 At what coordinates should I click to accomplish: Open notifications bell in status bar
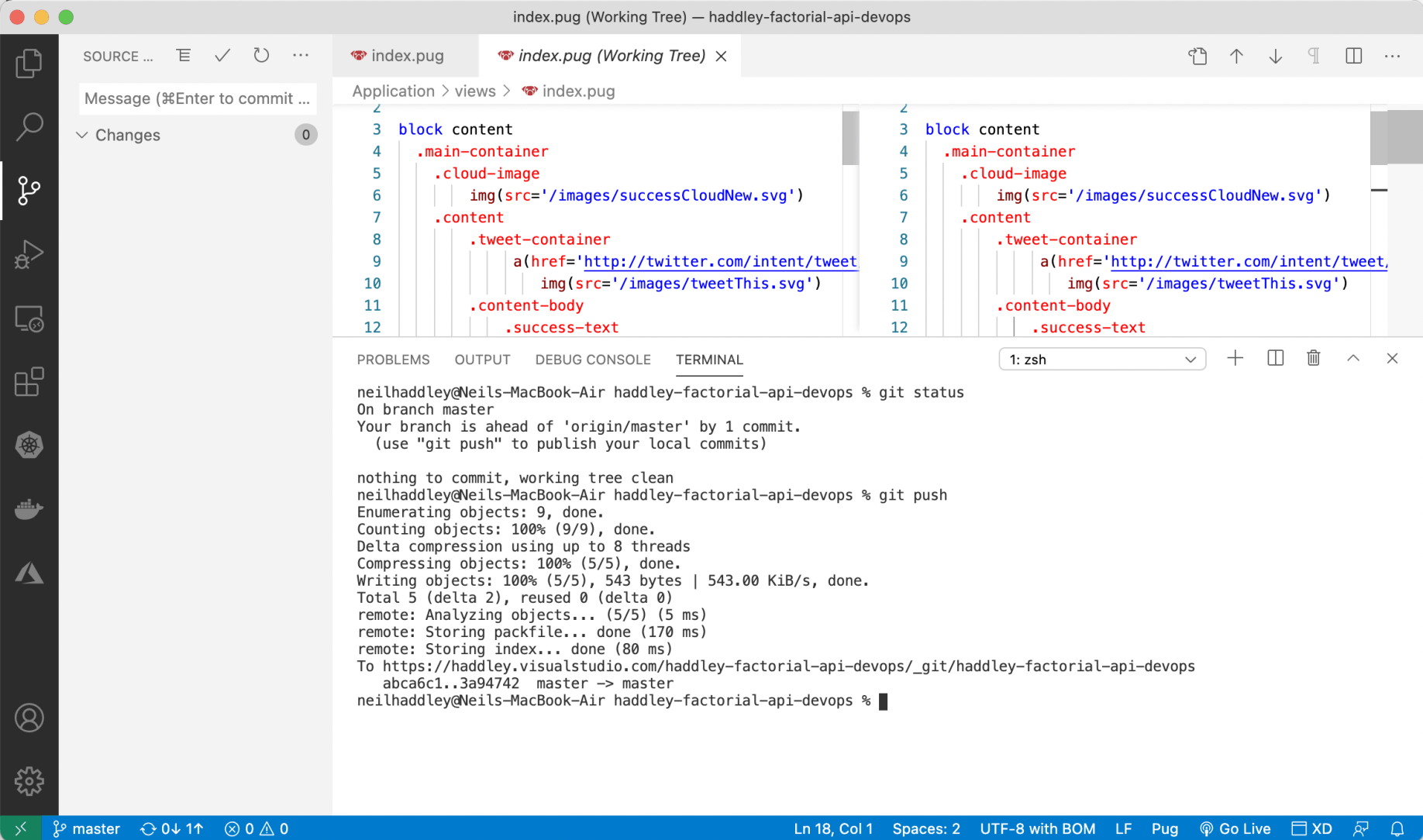coord(1397,828)
